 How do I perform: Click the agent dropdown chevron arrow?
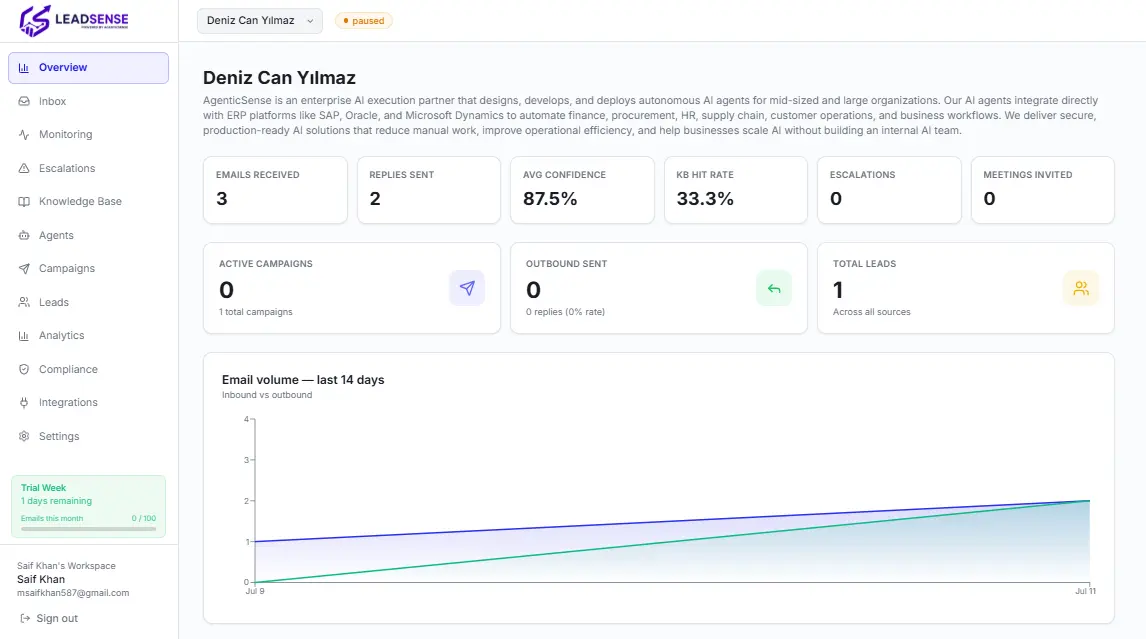click(310, 21)
